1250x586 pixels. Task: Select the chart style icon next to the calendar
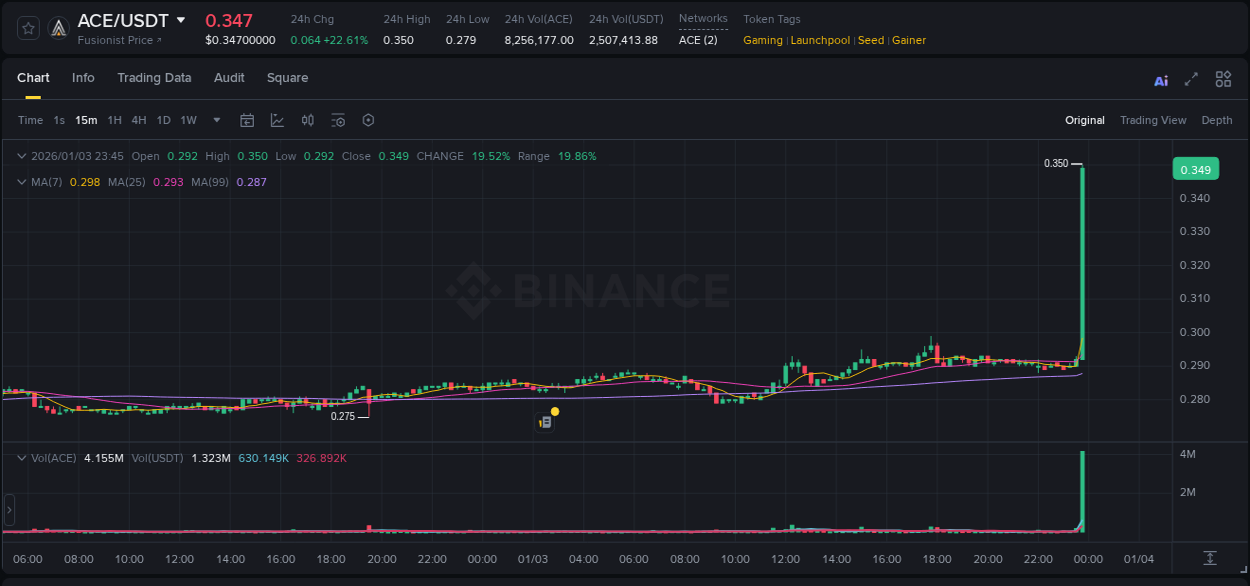[x=277, y=120]
